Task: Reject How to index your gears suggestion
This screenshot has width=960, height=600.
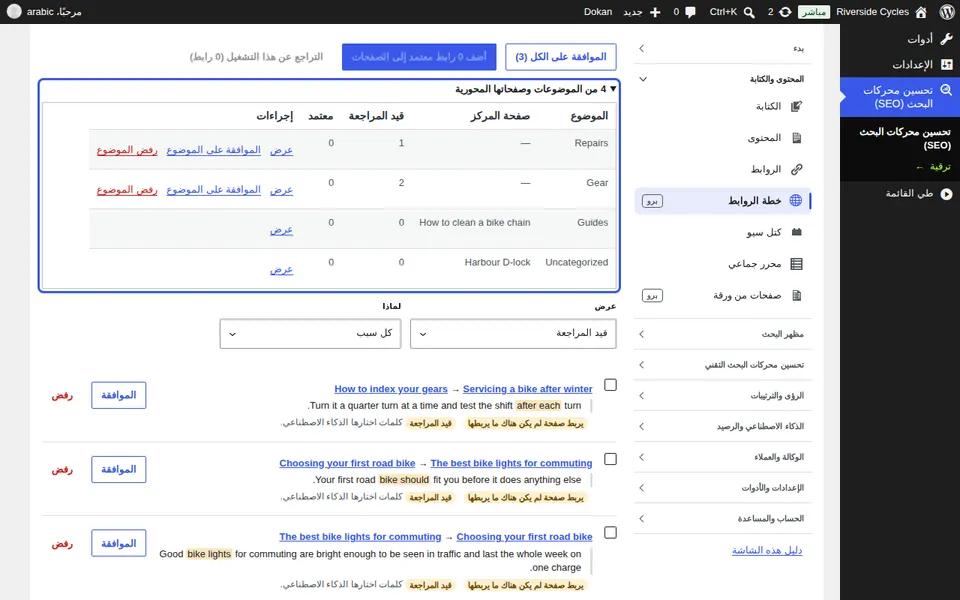Action: 62,396
